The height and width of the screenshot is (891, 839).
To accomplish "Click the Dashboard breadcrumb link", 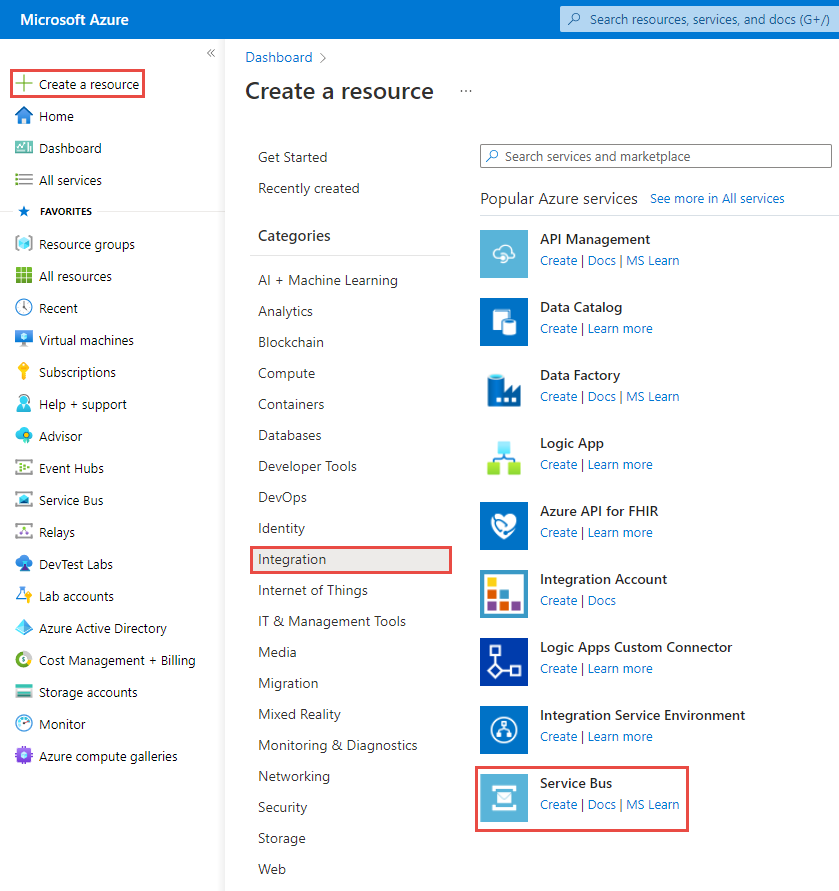I will tap(279, 57).
